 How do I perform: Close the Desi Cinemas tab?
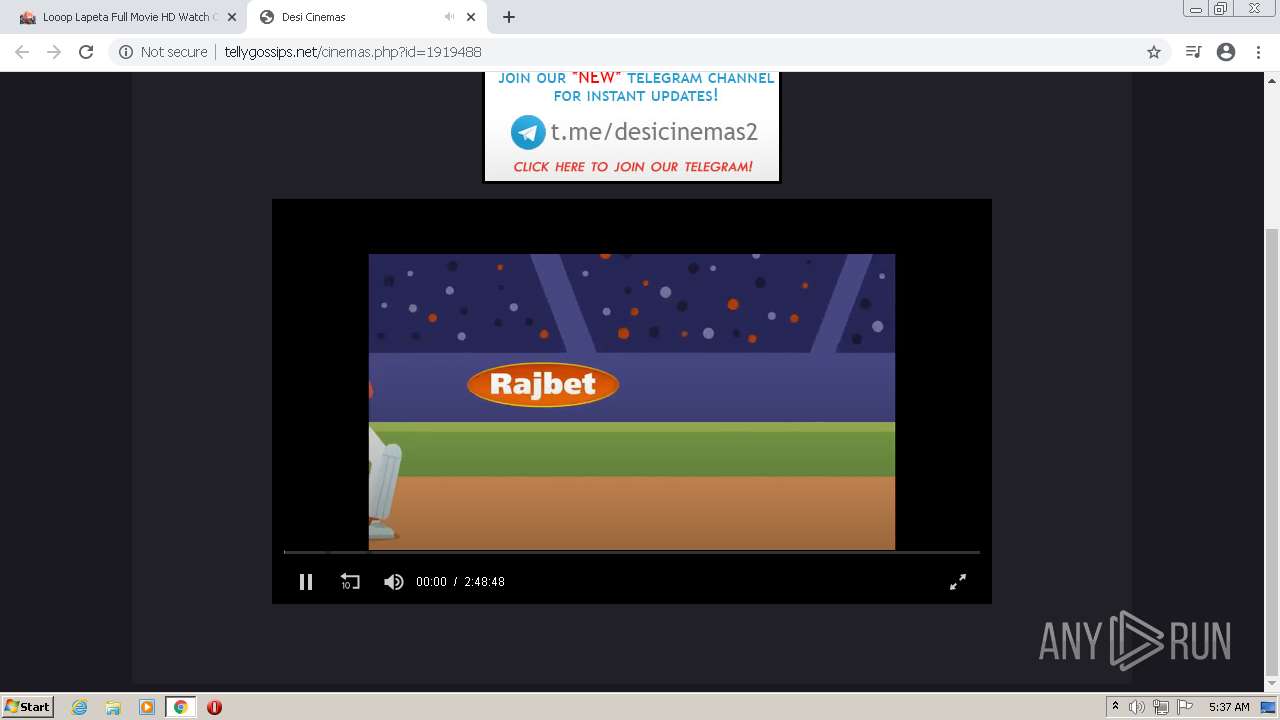471,17
